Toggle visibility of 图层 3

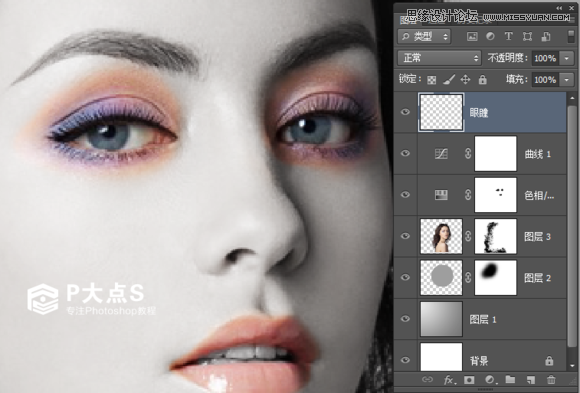[x=405, y=236]
